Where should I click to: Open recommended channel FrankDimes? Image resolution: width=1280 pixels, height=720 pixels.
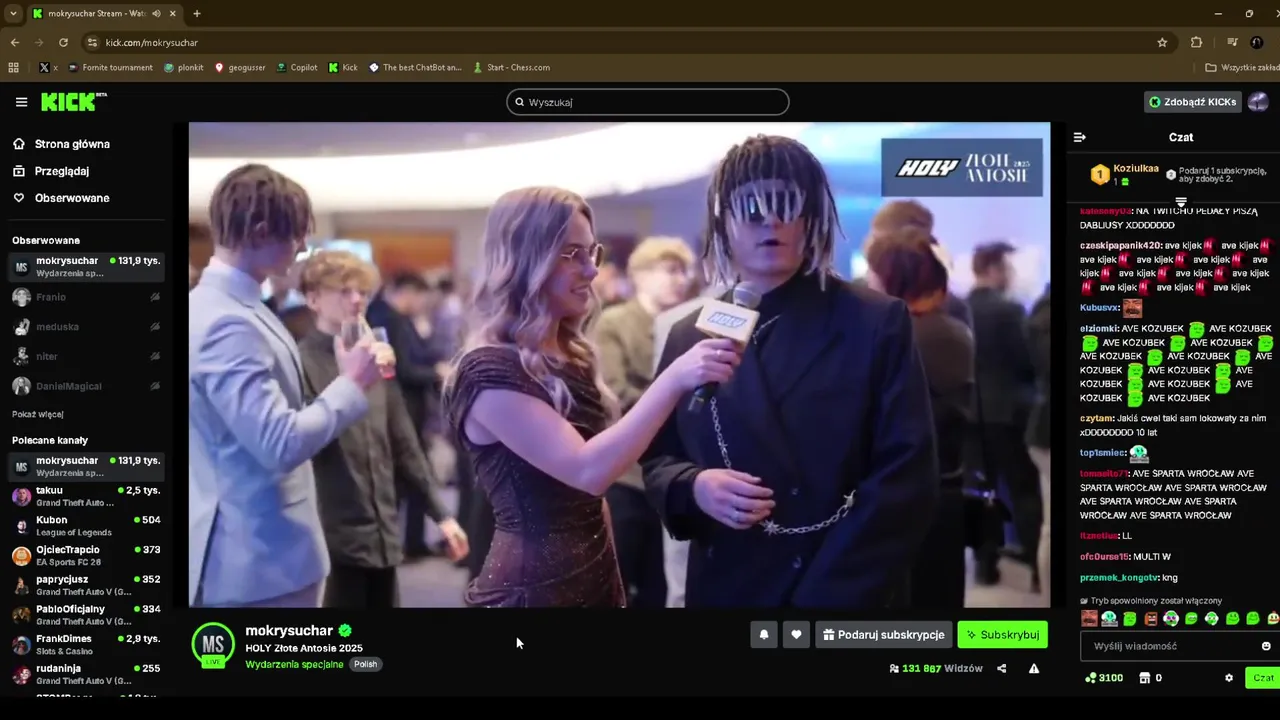86,644
